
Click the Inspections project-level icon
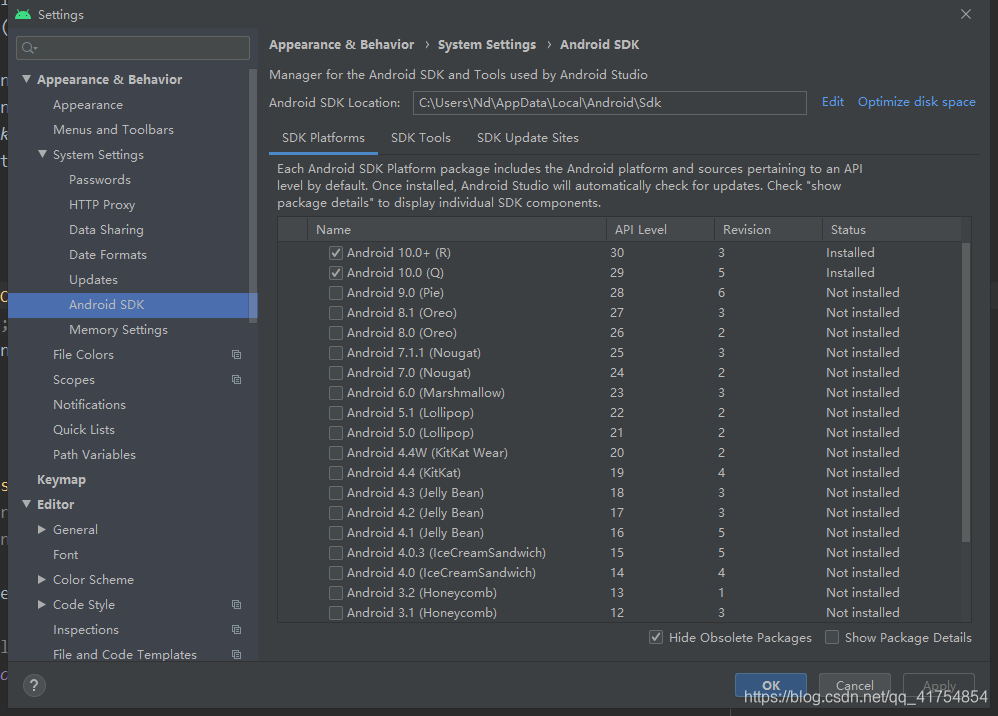(236, 629)
